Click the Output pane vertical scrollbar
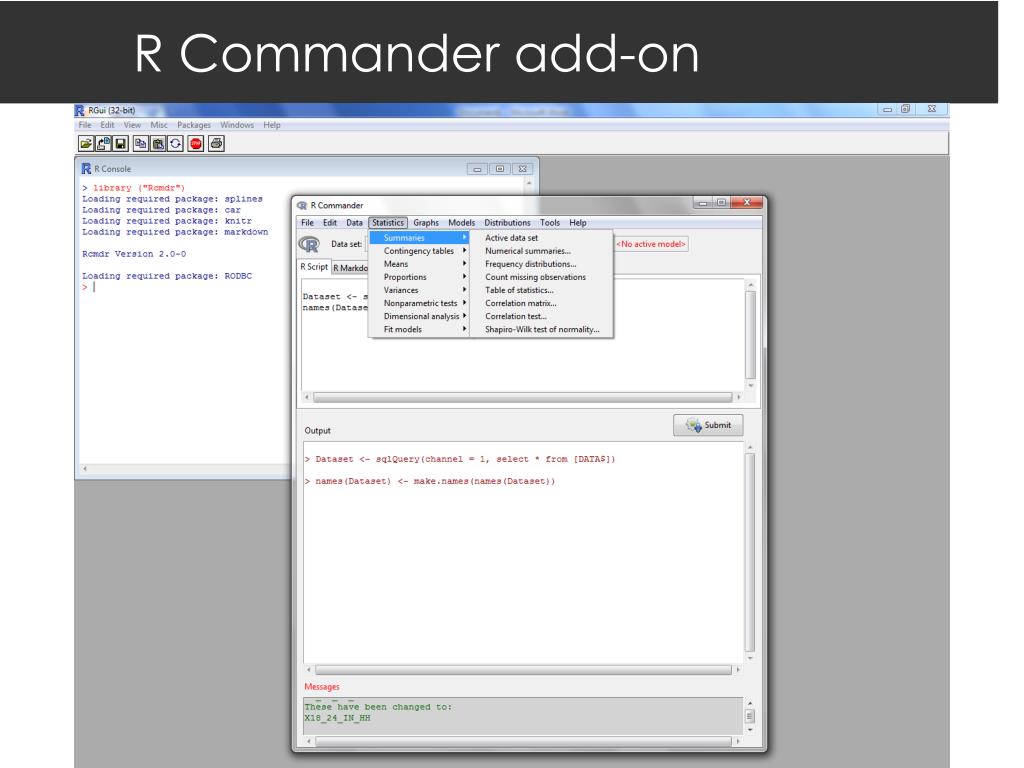The height and width of the screenshot is (768, 1024). (x=750, y=552)
